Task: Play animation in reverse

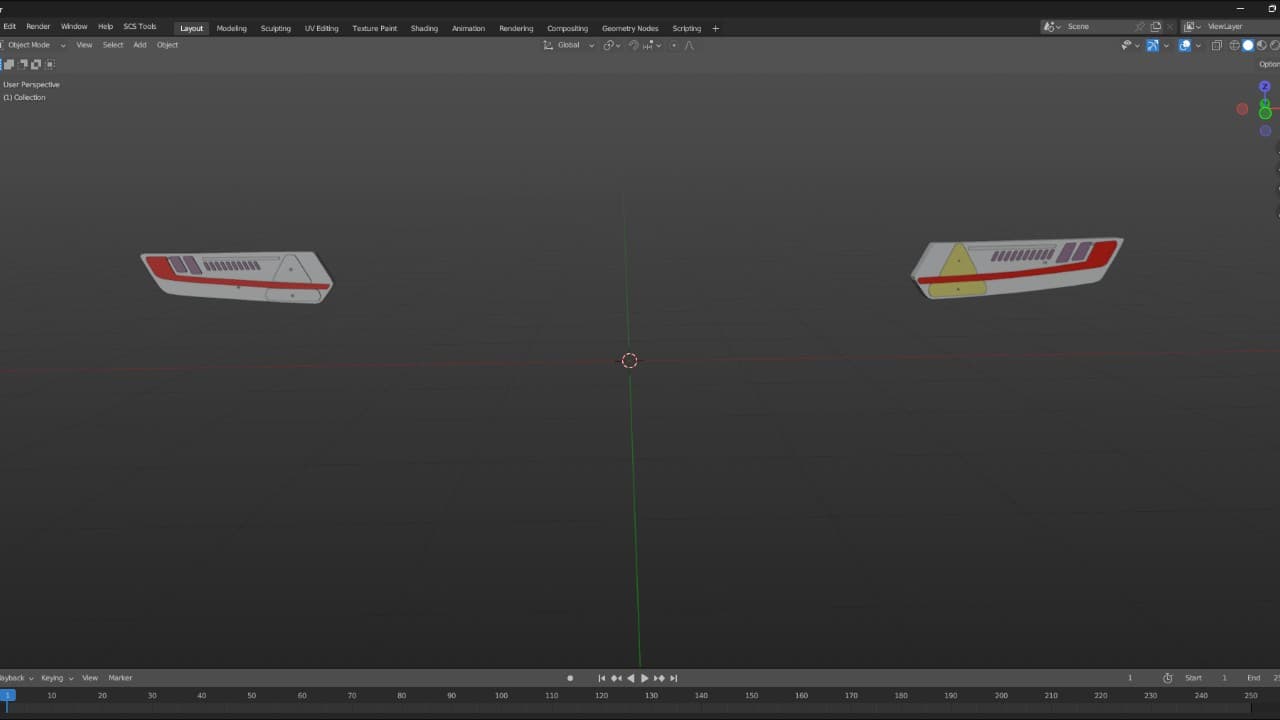Action: pyautogui.click(x=630, y=678)
